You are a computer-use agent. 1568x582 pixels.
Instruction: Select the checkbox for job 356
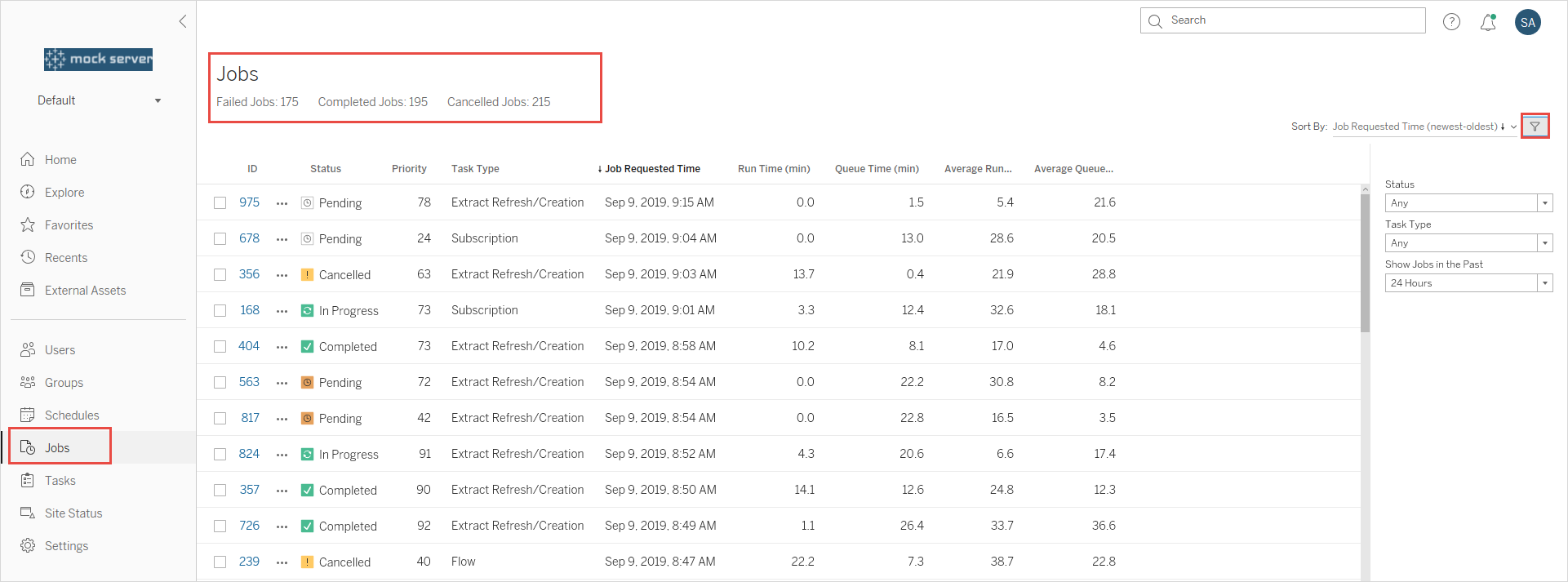[x=220, y=274]
